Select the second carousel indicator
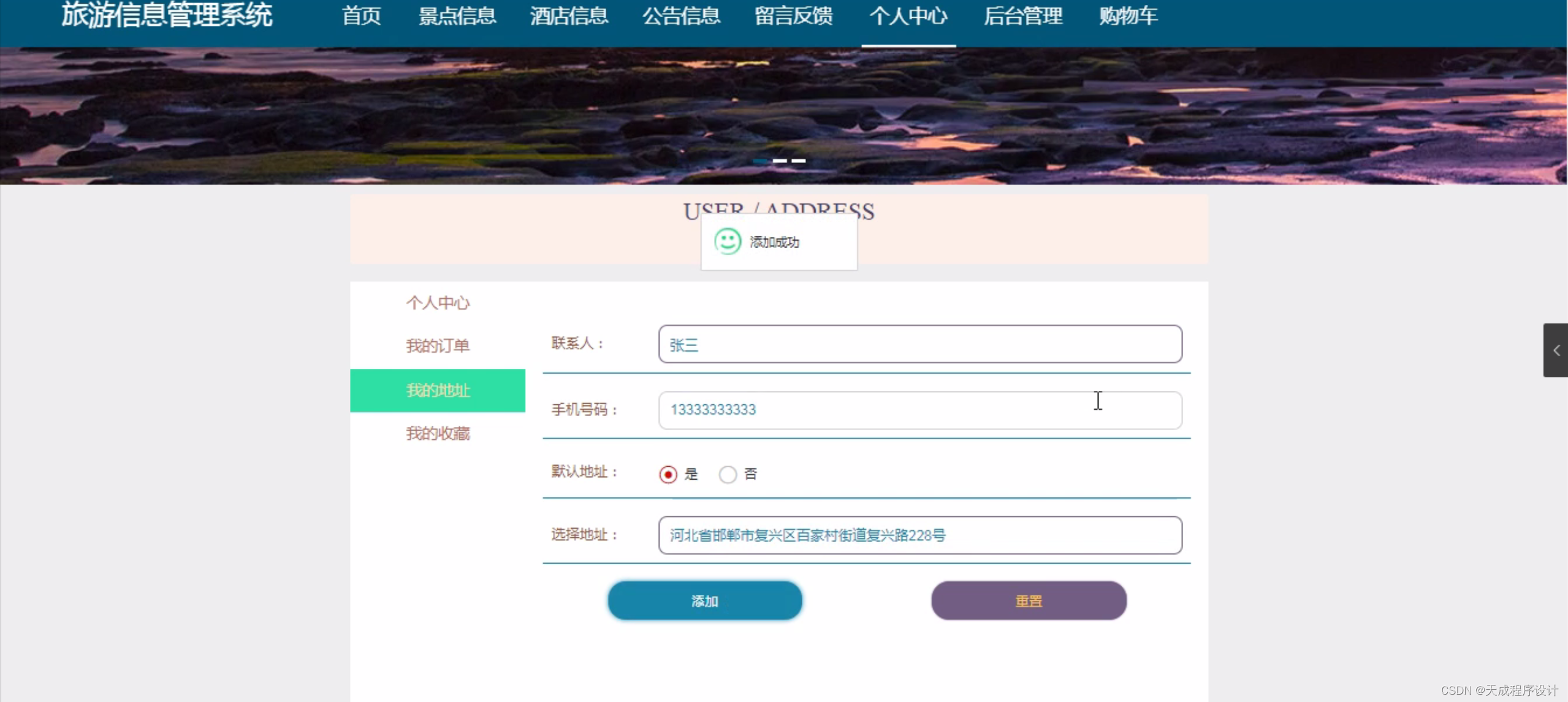This screenshot has height=702, width=1568. [780, 160]
